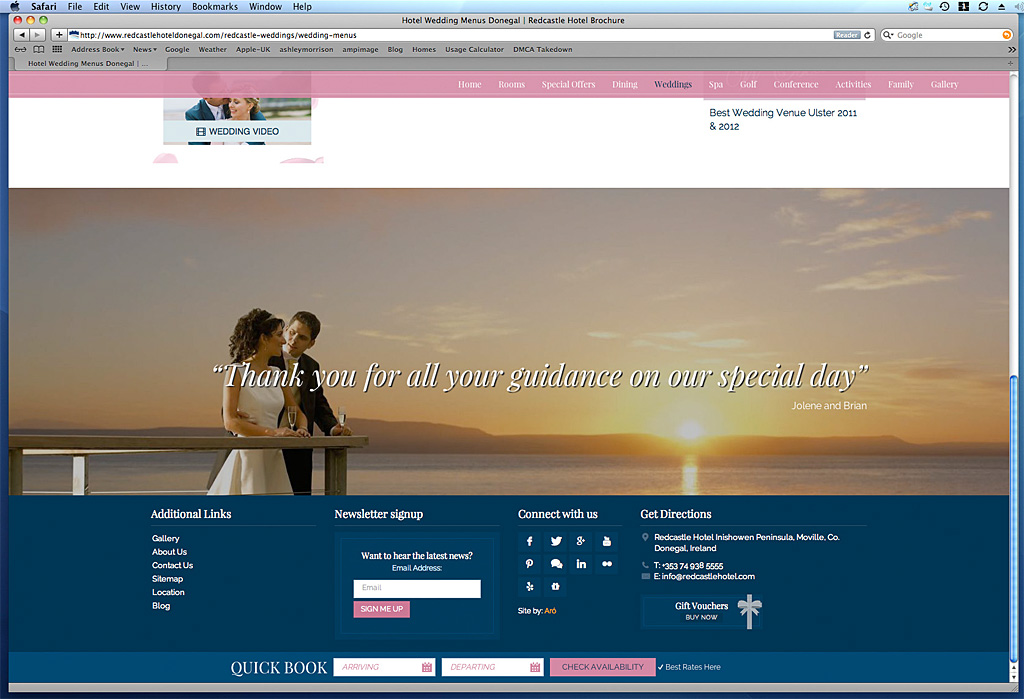This screenshot has height=699, width=1024.
Task: Open the hotel's Facebook page icon
Action: [x=529, y=541]
